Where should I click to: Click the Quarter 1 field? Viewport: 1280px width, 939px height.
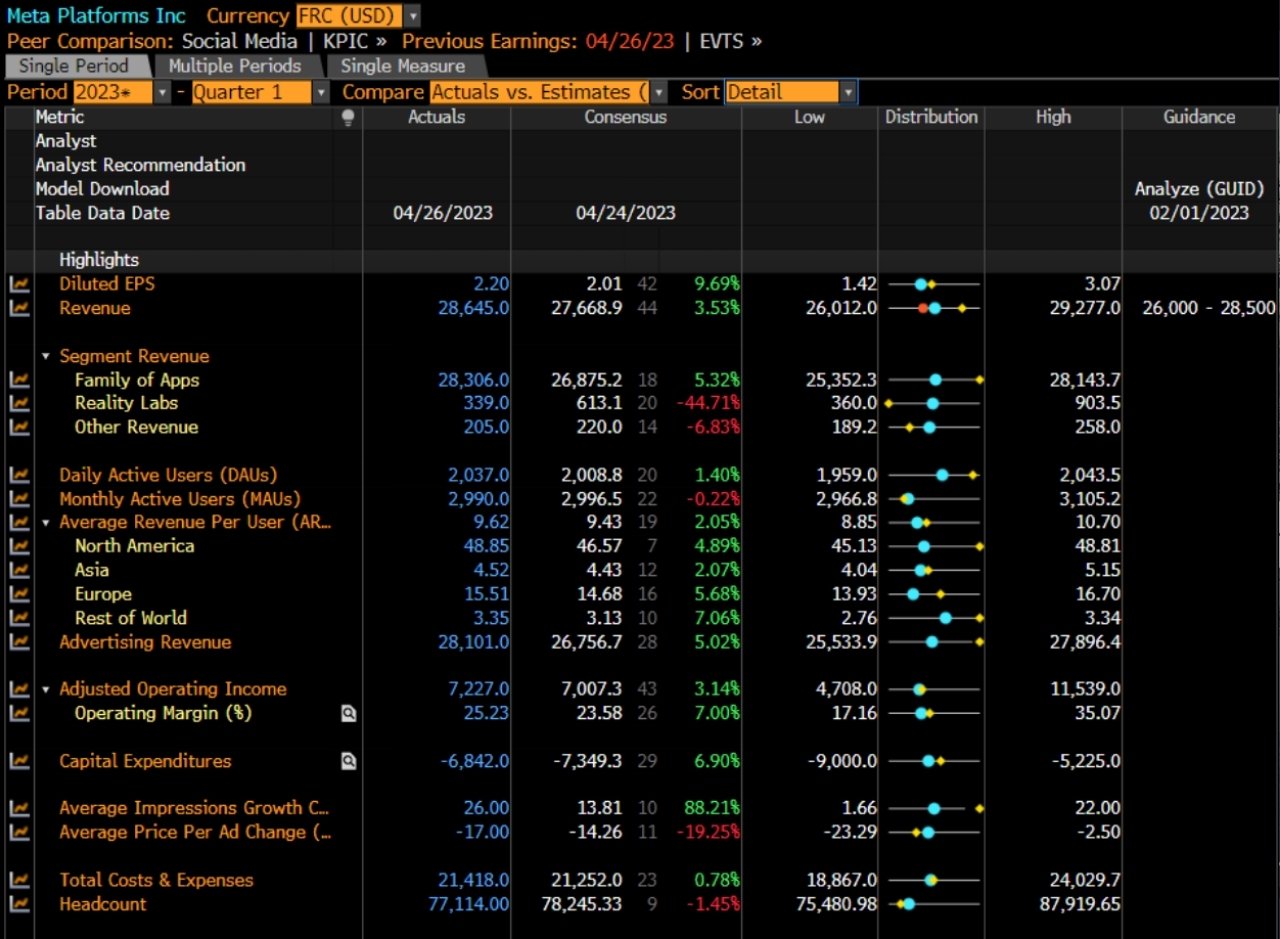click(252, 92)
